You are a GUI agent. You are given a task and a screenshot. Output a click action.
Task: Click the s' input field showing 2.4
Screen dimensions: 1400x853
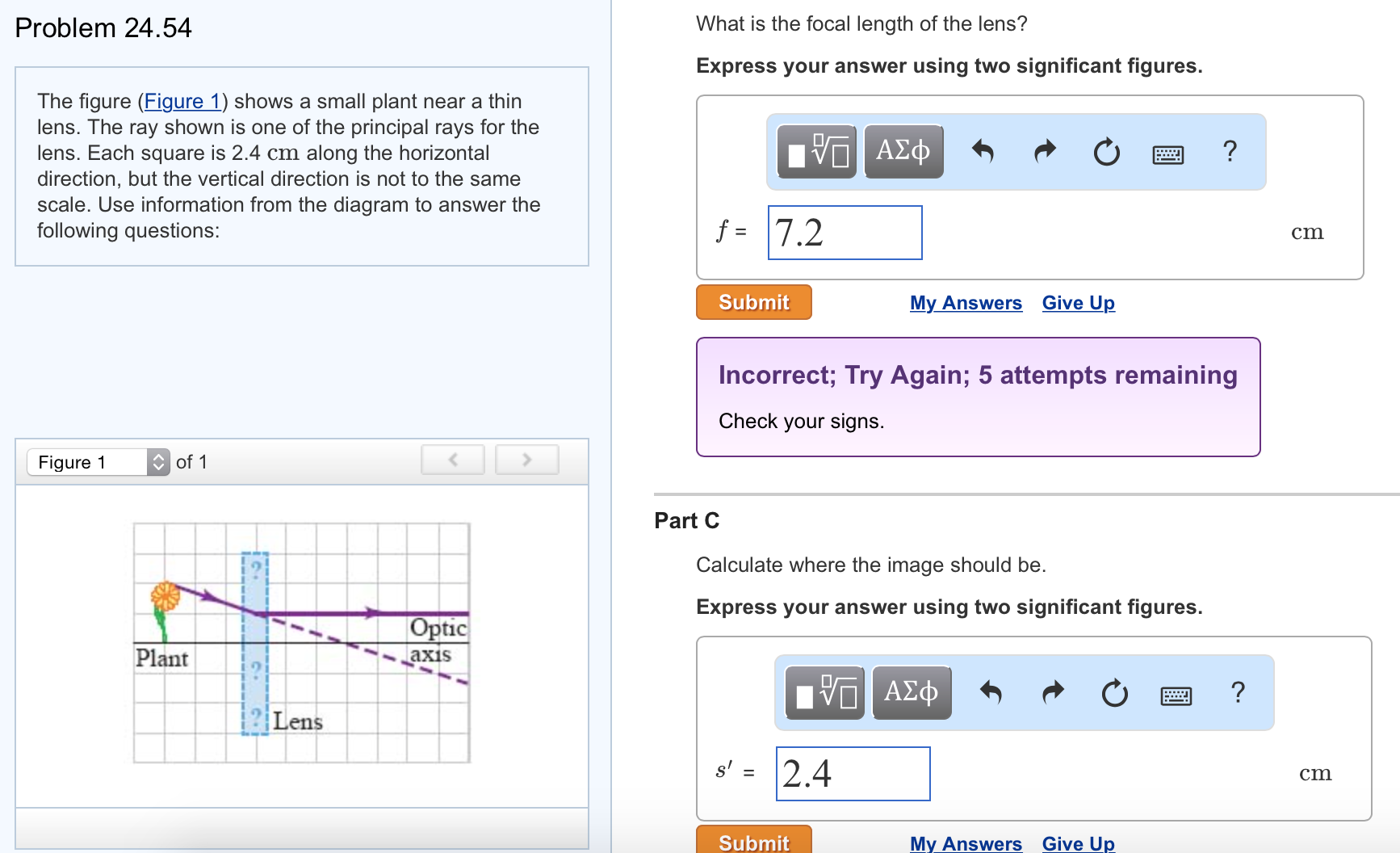tap(853, 774)
